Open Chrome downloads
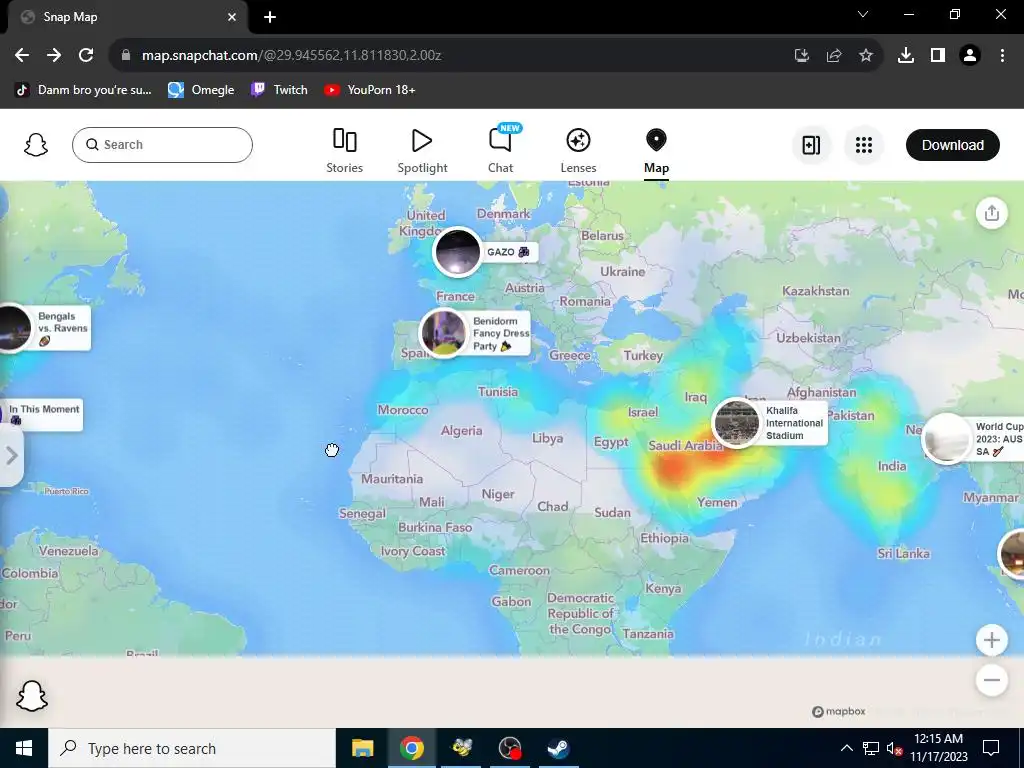Screen dimensions: 1024x768 [905, 56]
